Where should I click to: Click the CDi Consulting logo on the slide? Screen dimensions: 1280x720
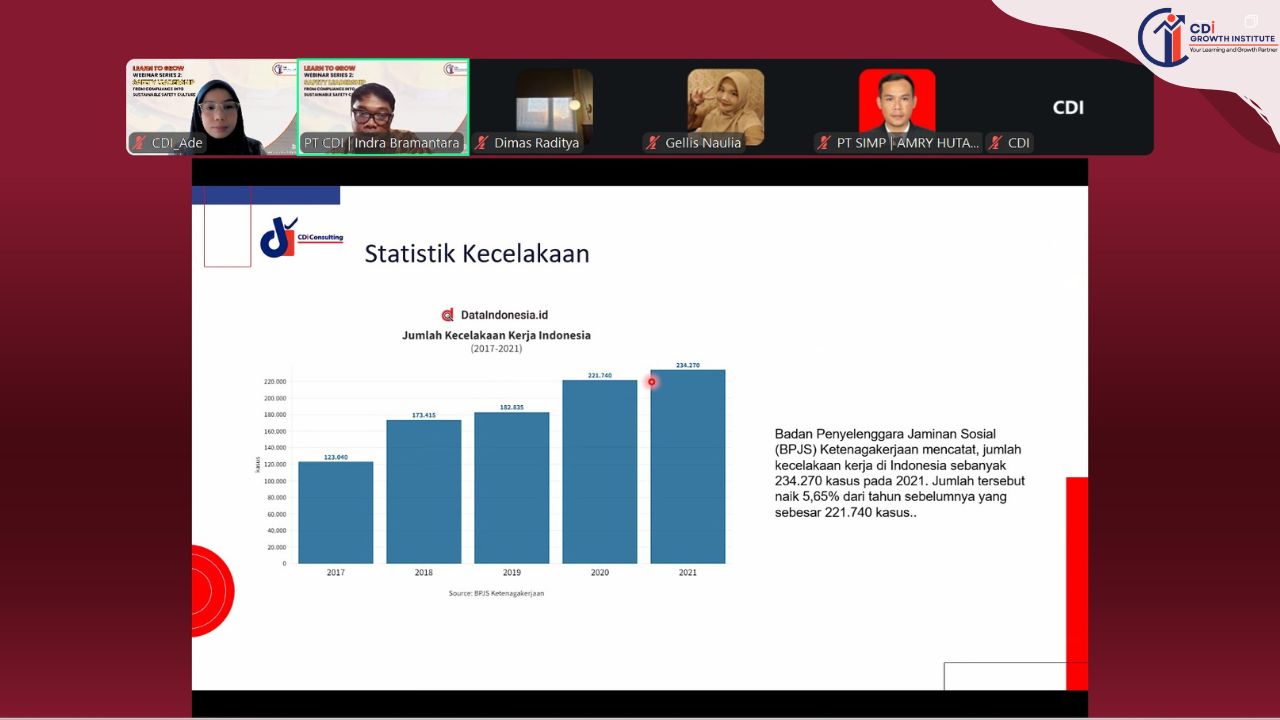click(301, 238)
